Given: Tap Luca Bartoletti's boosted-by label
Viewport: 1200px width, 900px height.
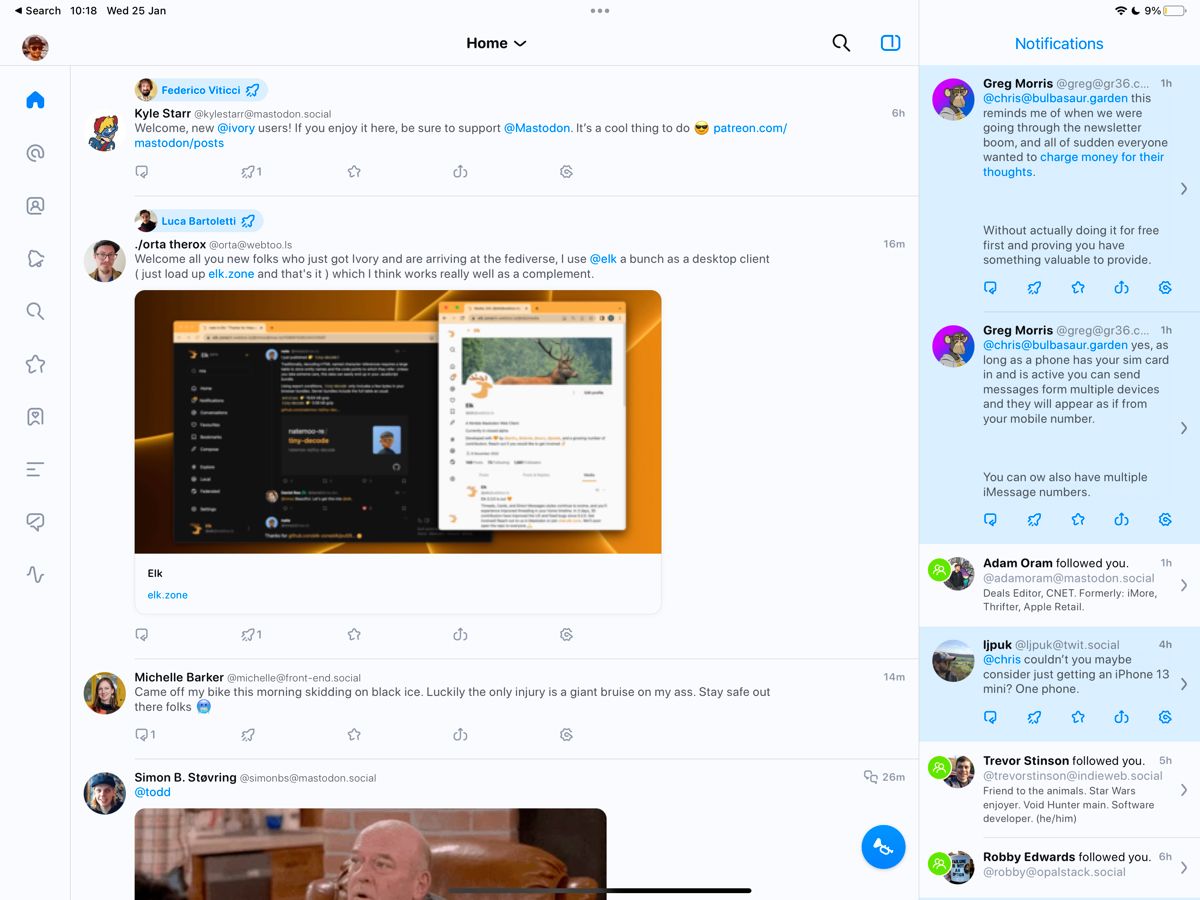Looking at the screenshot, I should pos(199,221).
